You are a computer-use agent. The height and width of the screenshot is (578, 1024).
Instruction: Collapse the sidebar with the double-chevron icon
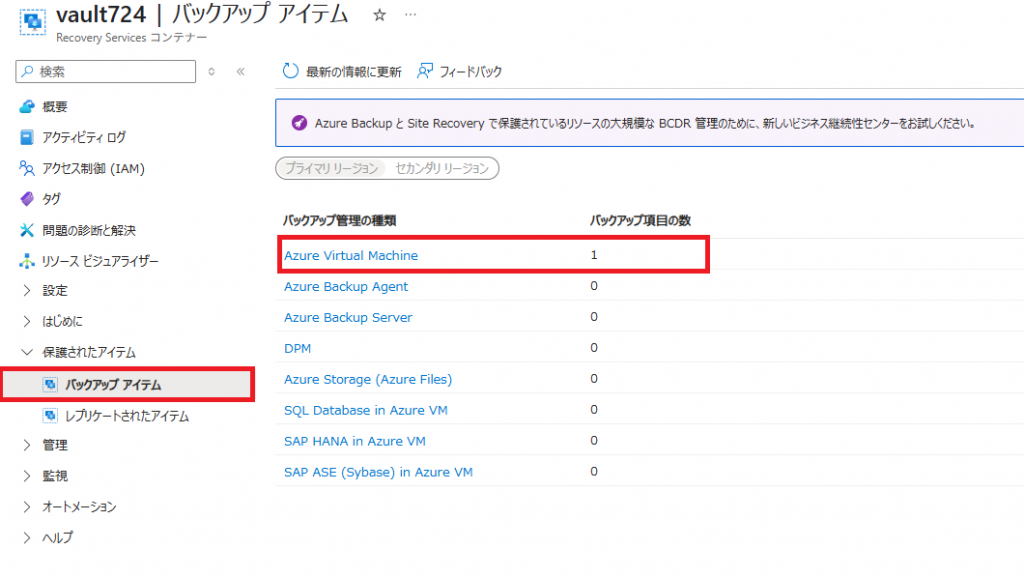coord(240,72)
